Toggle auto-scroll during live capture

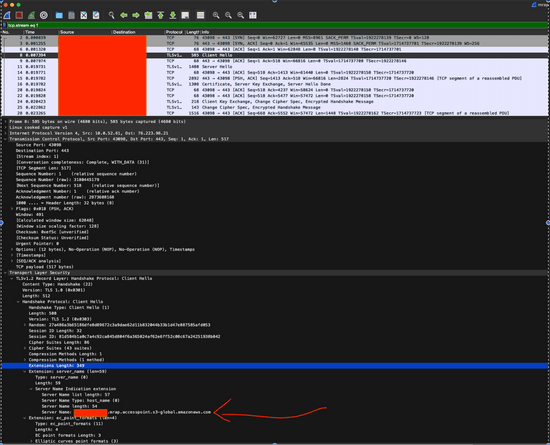[185, 15]
